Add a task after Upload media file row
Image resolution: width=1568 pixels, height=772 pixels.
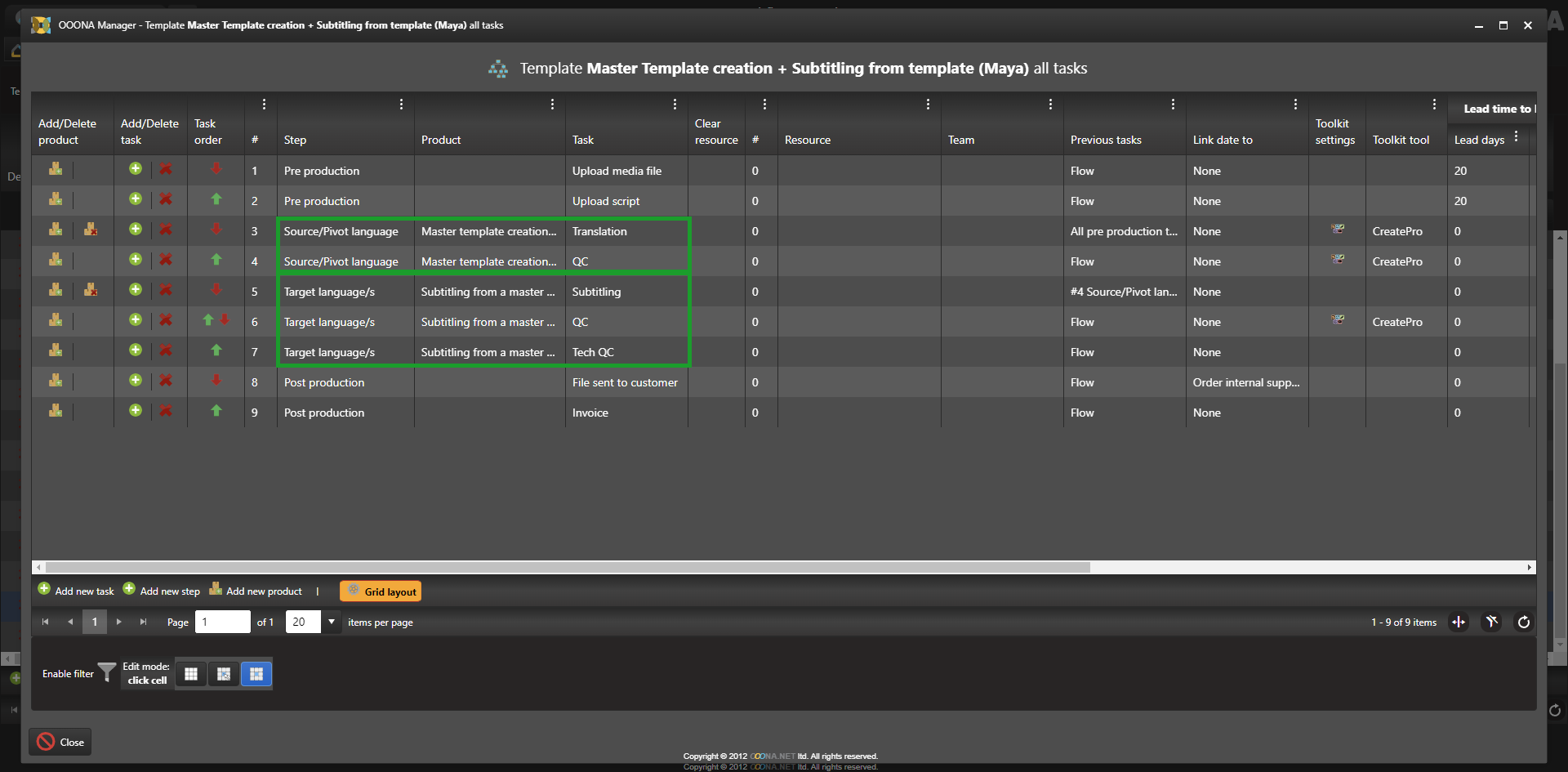pos(136,169)
